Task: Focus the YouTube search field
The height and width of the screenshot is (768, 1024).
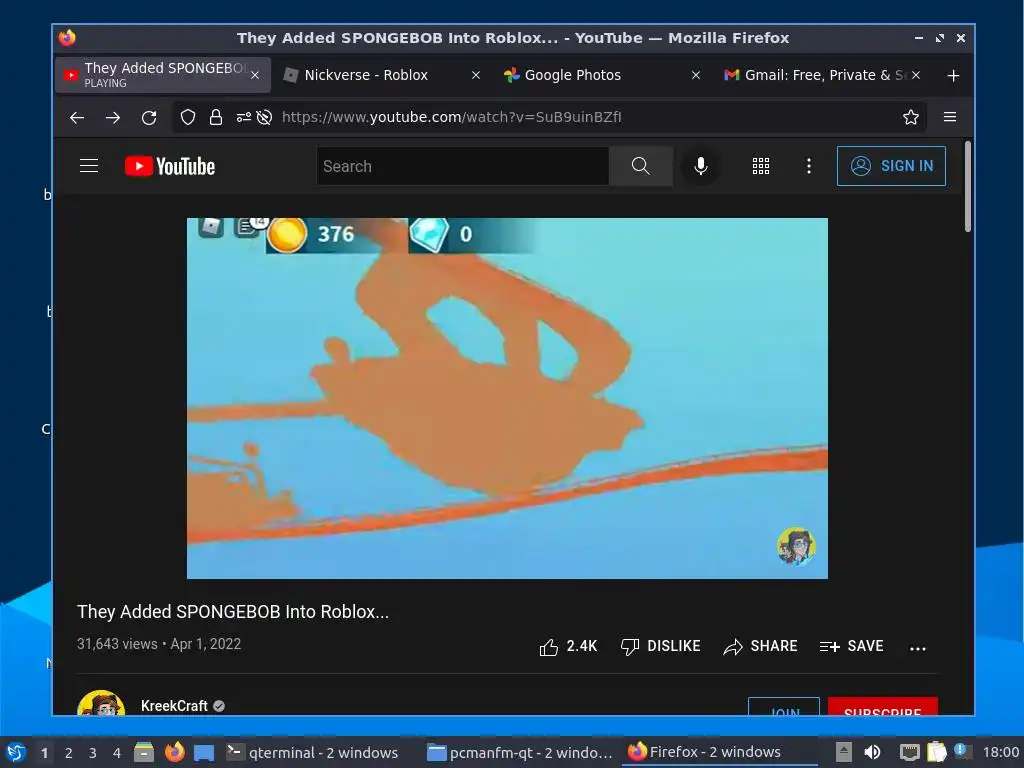Action: (x=463, y=166)
